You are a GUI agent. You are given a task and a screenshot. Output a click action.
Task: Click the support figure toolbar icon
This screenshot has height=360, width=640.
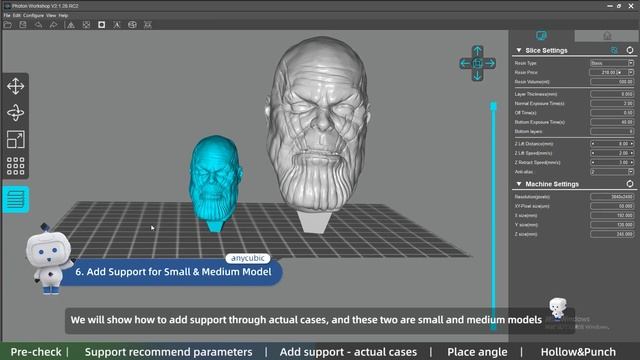(x=117, y=25)
